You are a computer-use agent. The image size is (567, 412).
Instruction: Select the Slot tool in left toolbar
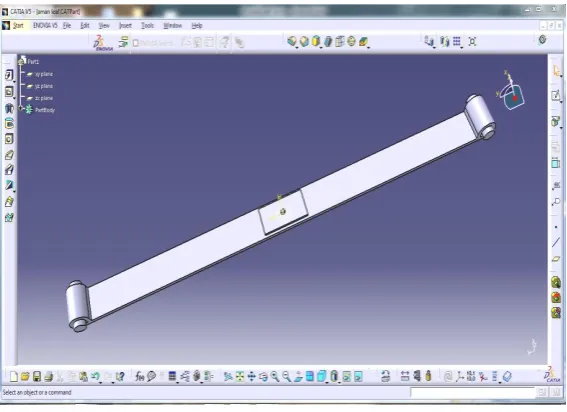pyautogui.click(x=9, y=170)
